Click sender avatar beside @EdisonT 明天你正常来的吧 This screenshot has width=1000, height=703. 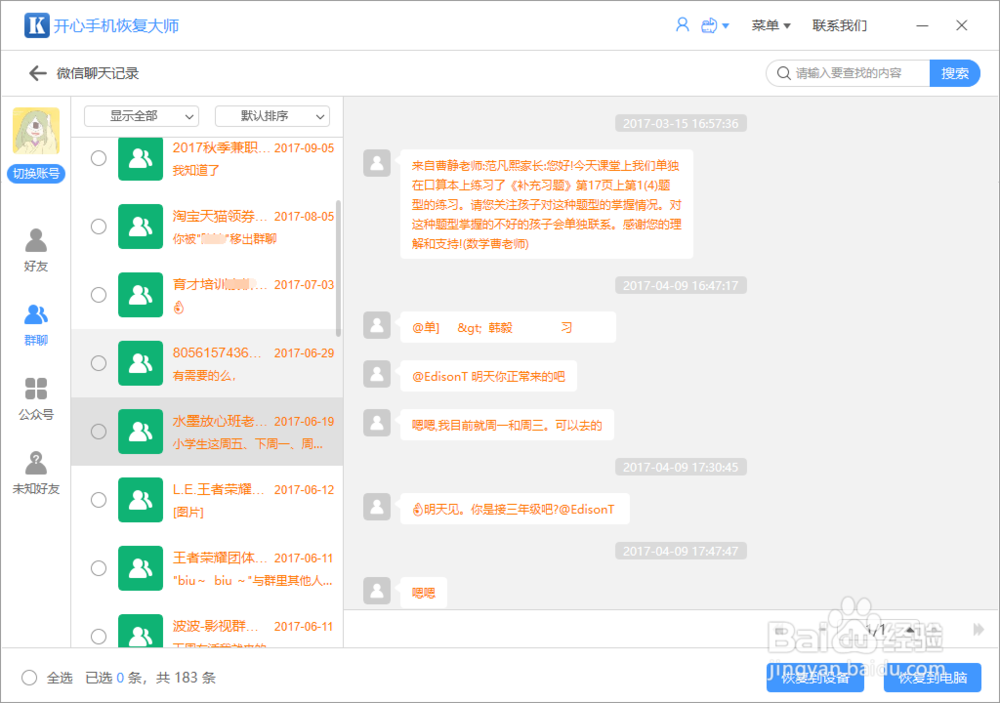click(x=377, y=374)
